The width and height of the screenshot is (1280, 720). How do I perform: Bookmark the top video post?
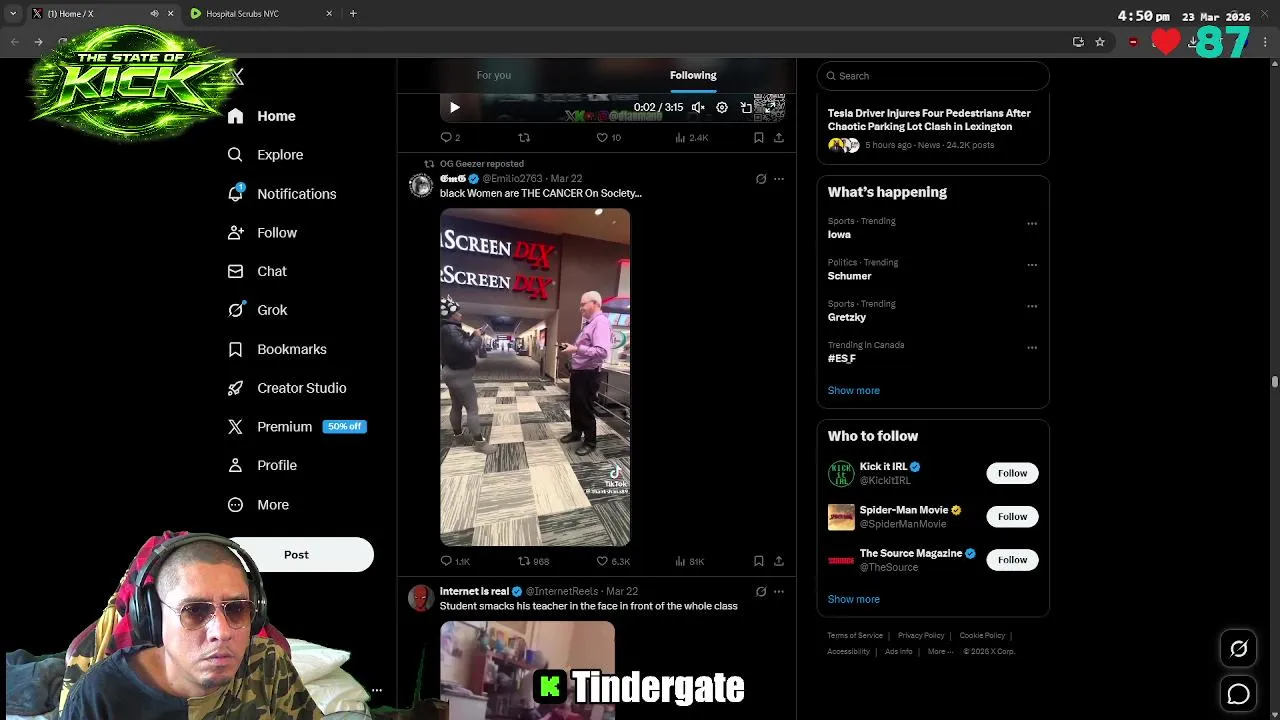(759, 137)
